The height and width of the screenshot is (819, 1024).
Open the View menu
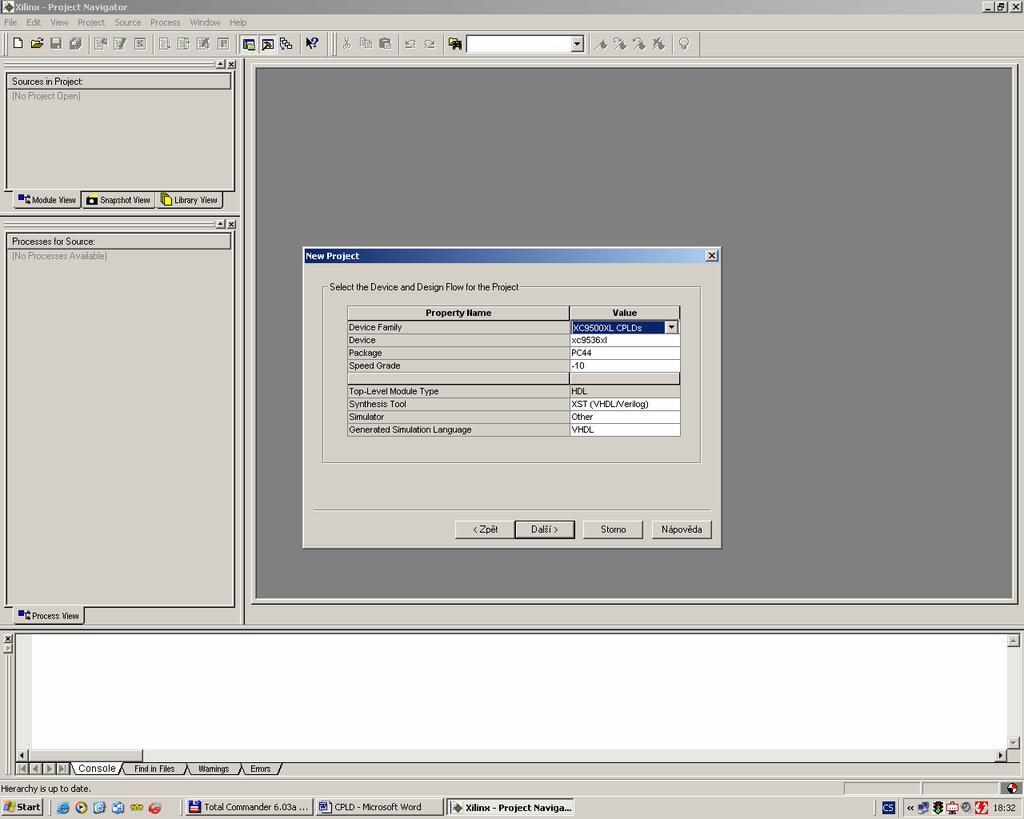[59, 22]
